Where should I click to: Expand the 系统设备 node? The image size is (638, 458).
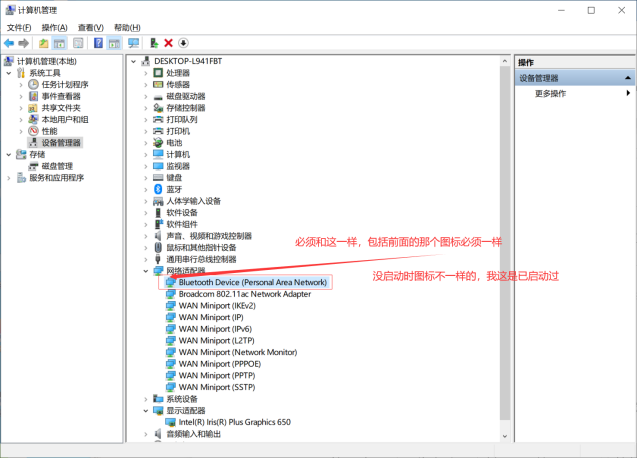(146, 399)
